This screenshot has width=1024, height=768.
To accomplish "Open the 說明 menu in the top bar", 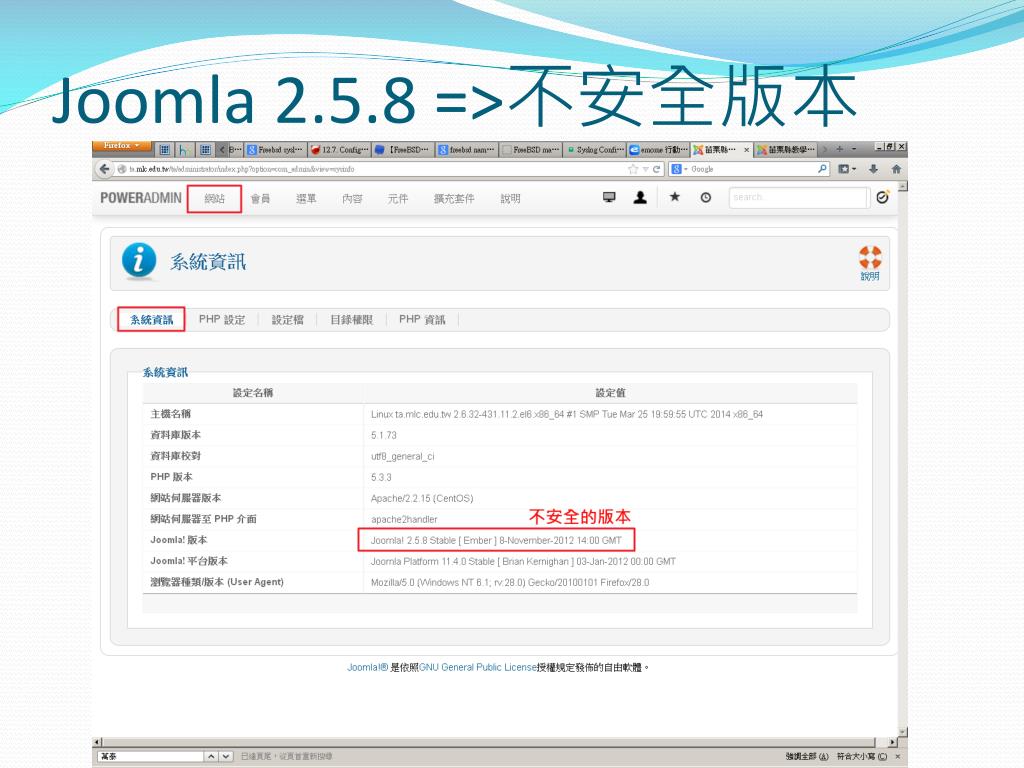I will tap(510, 199).
